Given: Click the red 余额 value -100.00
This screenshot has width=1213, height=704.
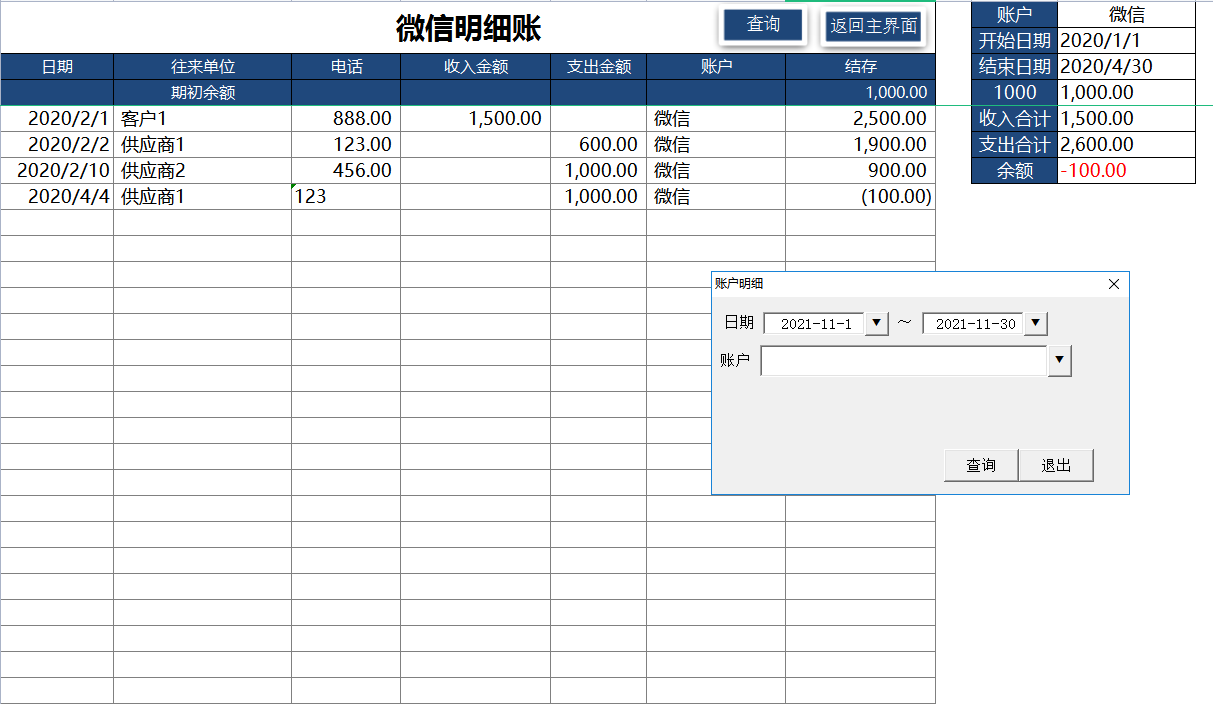Looking at the screenshot, I should click(x=1126, y=171).
